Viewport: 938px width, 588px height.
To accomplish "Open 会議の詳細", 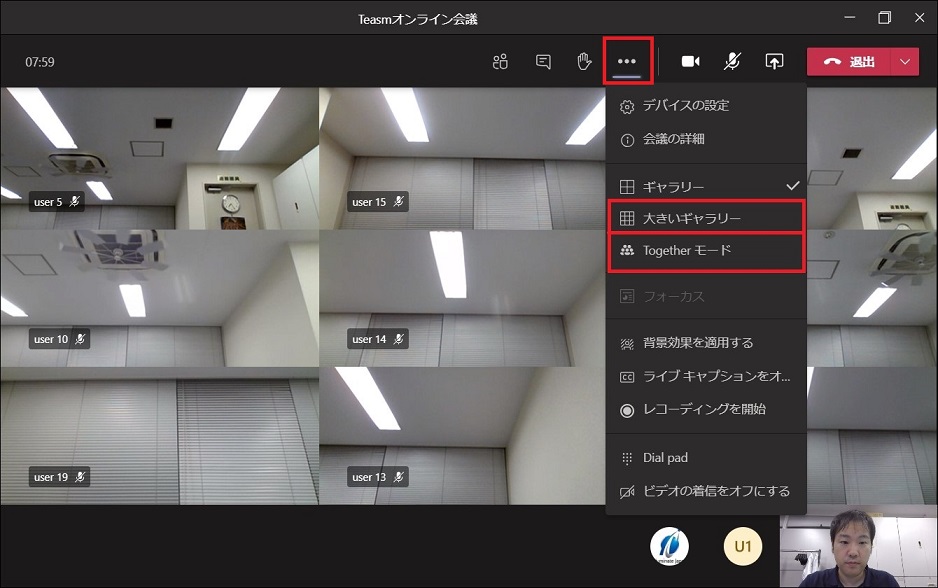I will coord(706,139).
